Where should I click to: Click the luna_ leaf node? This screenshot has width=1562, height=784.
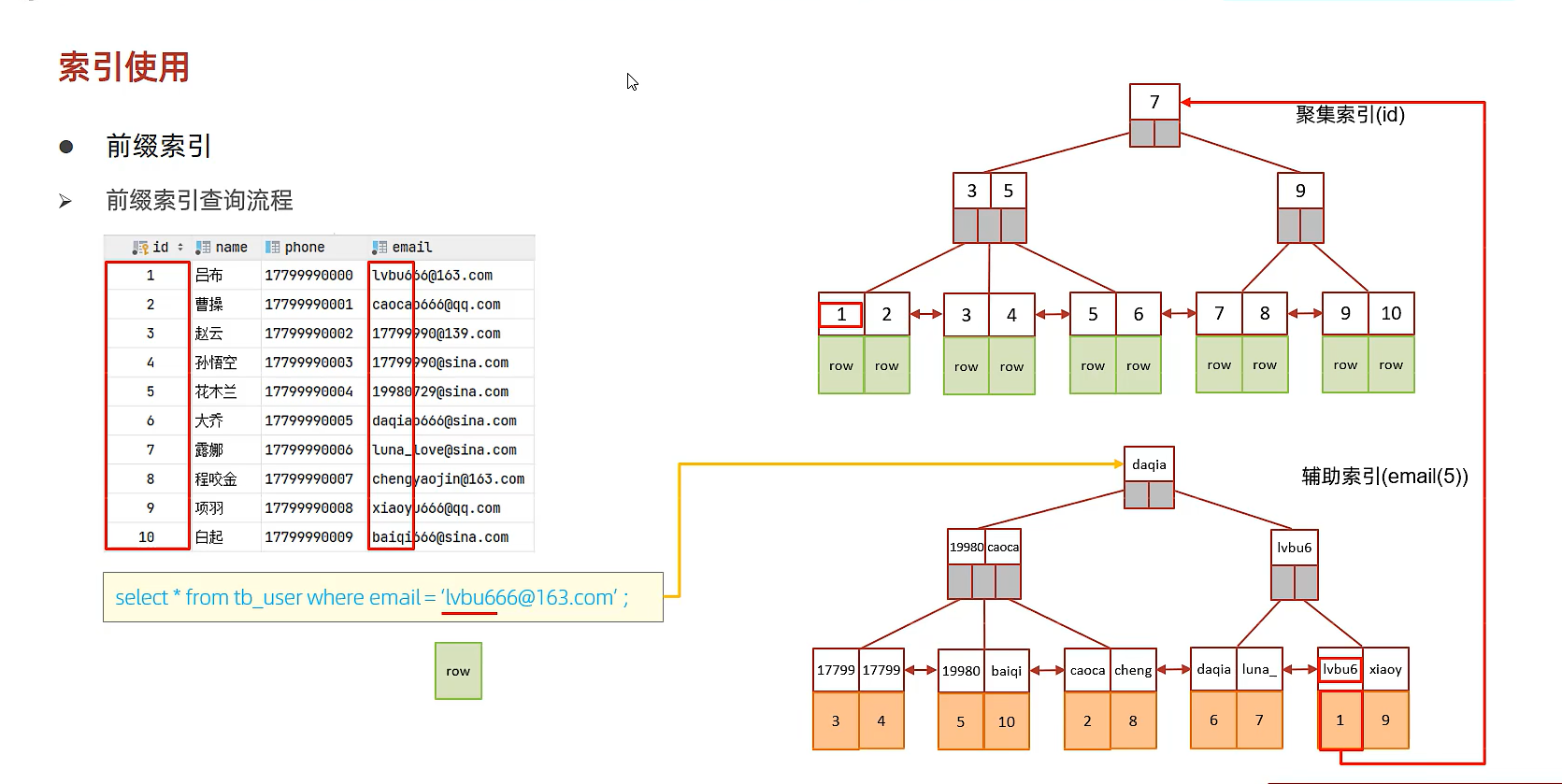pos(1259,669)
